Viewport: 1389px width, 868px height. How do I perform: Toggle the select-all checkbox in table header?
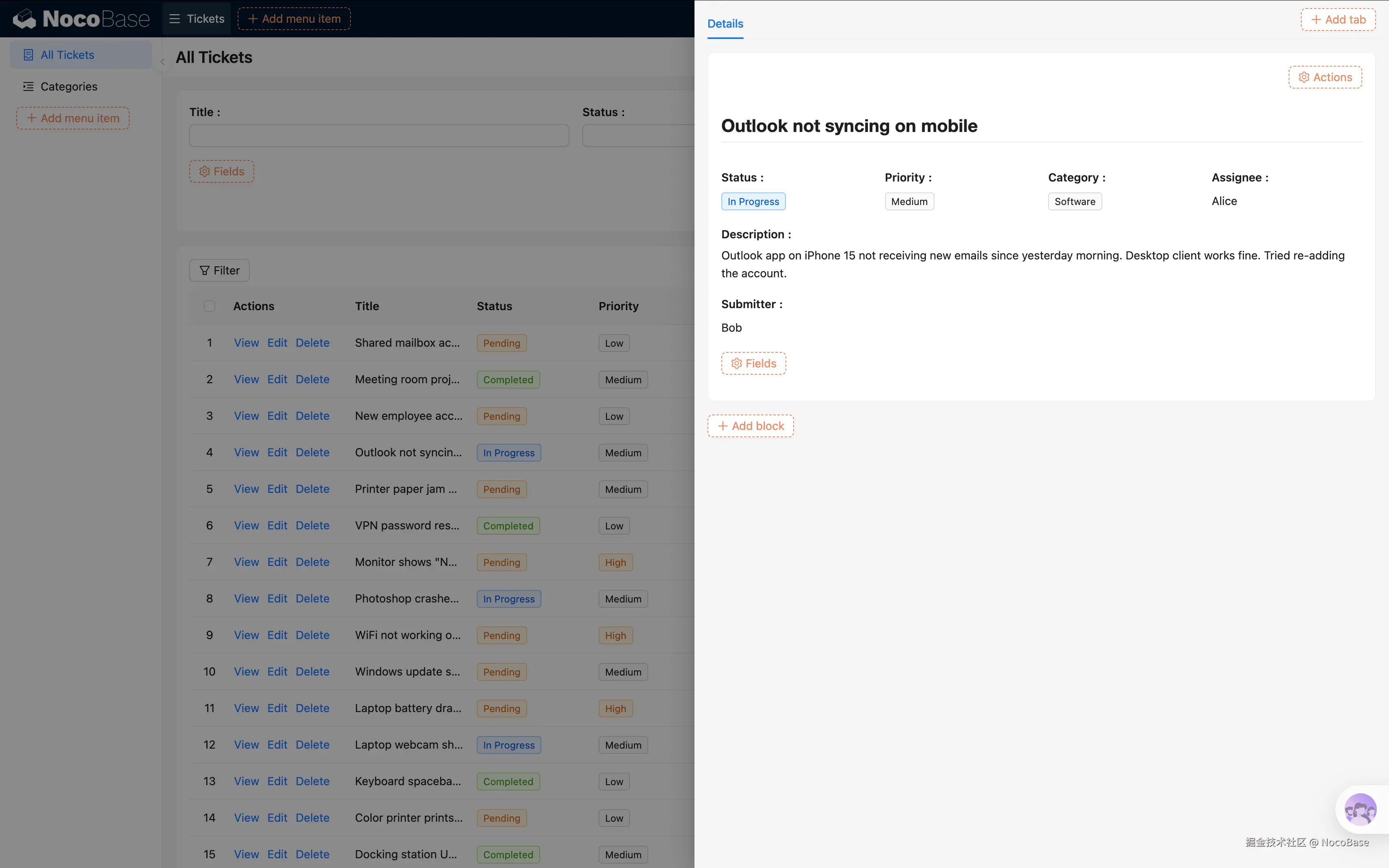[210, 307]
